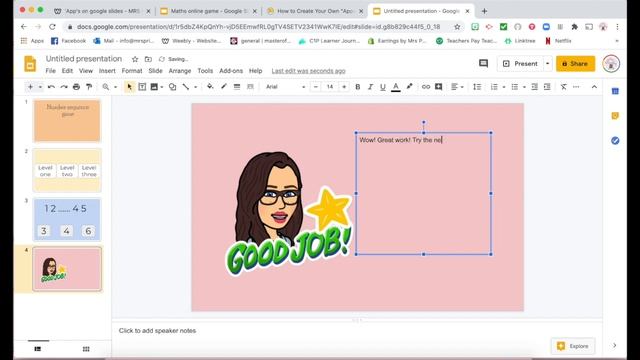This screenshot has width=640, height=360.
Task: Click the three-dot more options icon
Action: pos(576,87)
